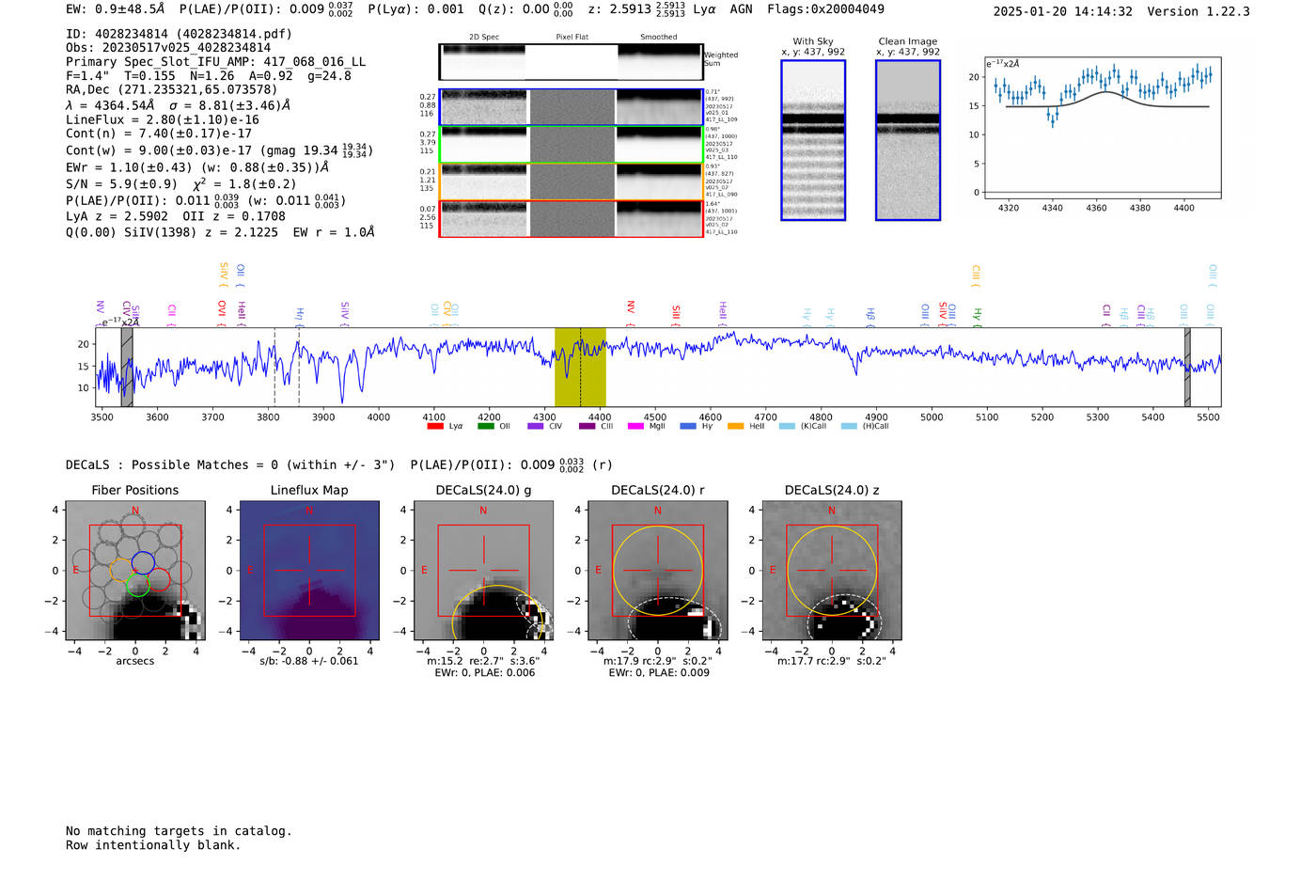Click the orange fiber circle in Fiber Positions
1316x896 pixels.
pyautogui.click(x=122, y=570)
